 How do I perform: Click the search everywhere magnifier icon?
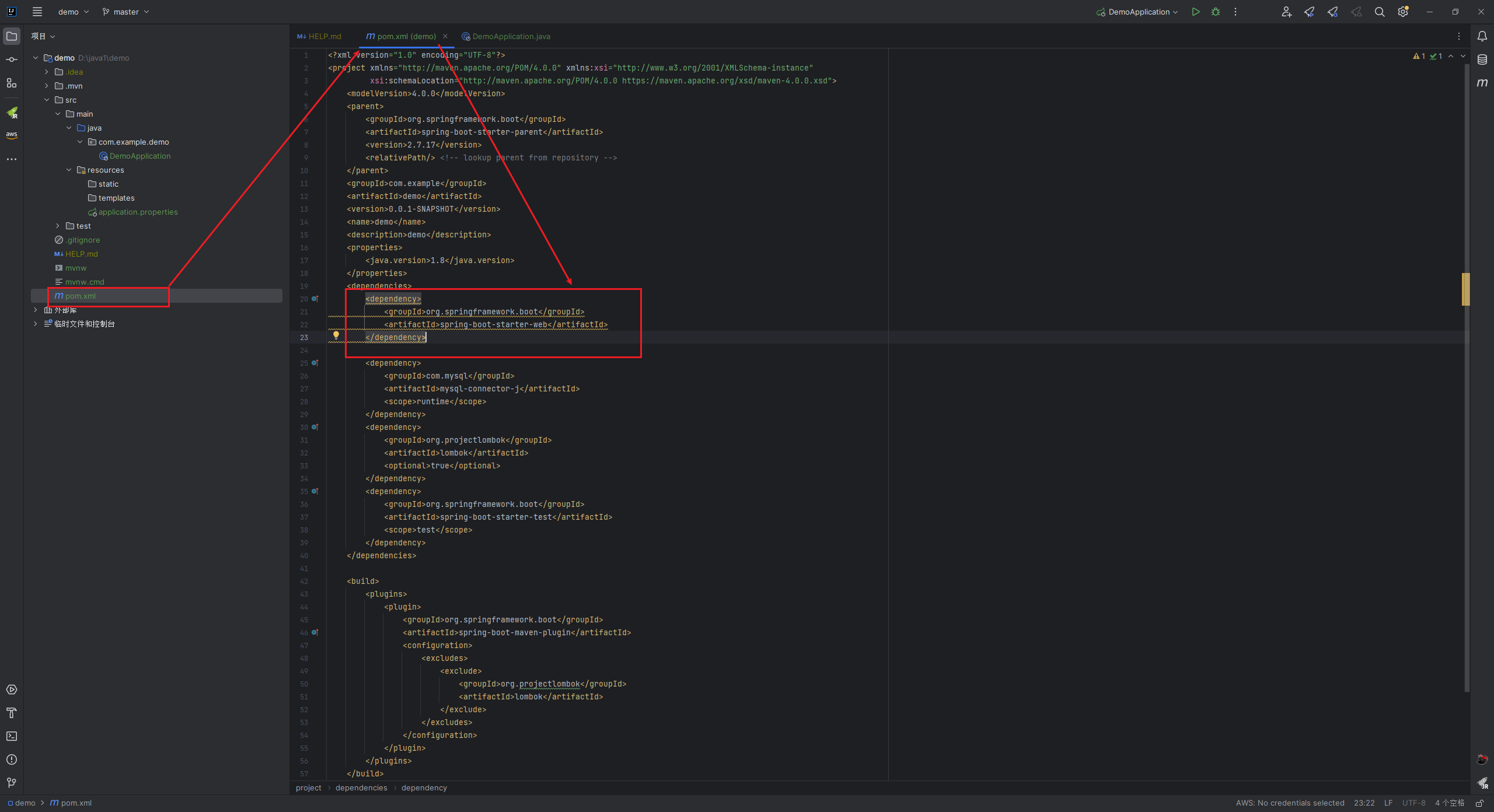pos(1380,12)
